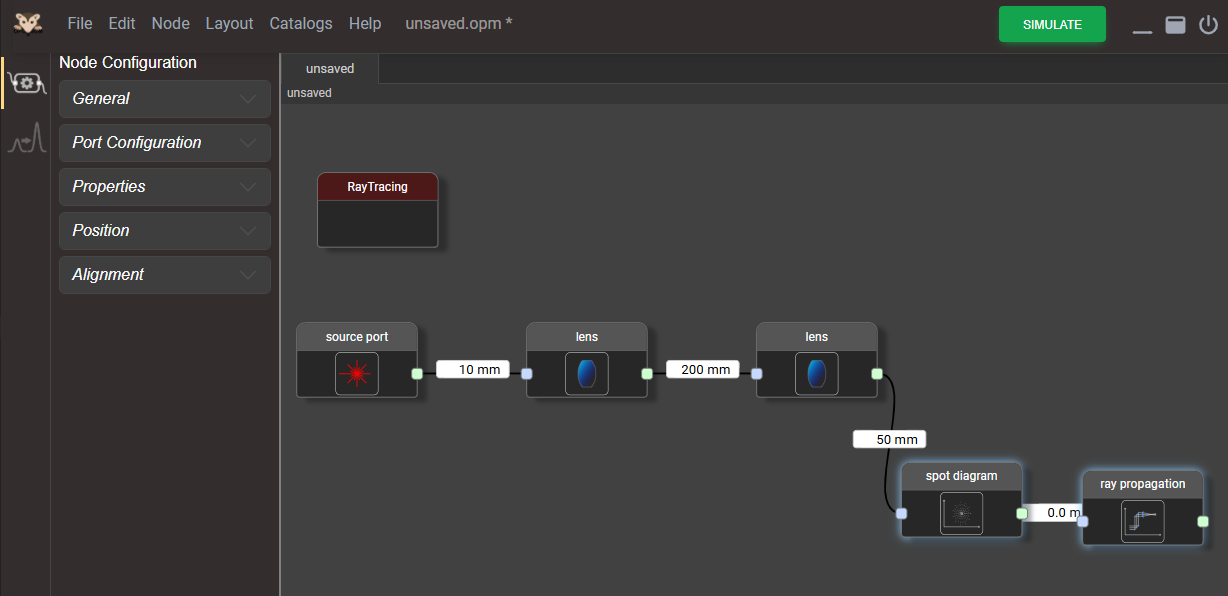The height and width of the screenshot is (596, 1228).
Task: Open the Catalogs menu
Action: click(301, 24)
